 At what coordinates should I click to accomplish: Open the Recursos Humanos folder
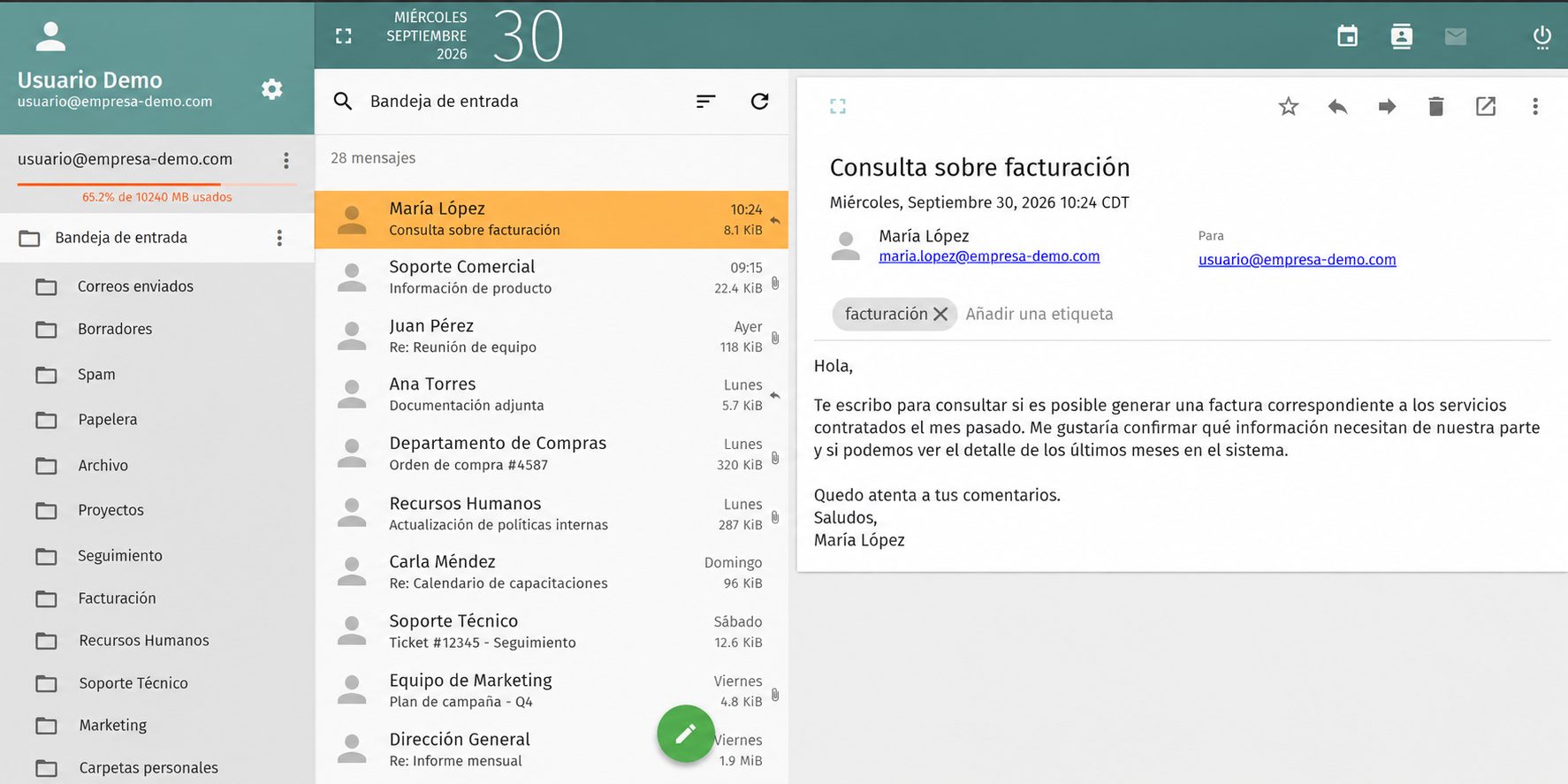157,641
